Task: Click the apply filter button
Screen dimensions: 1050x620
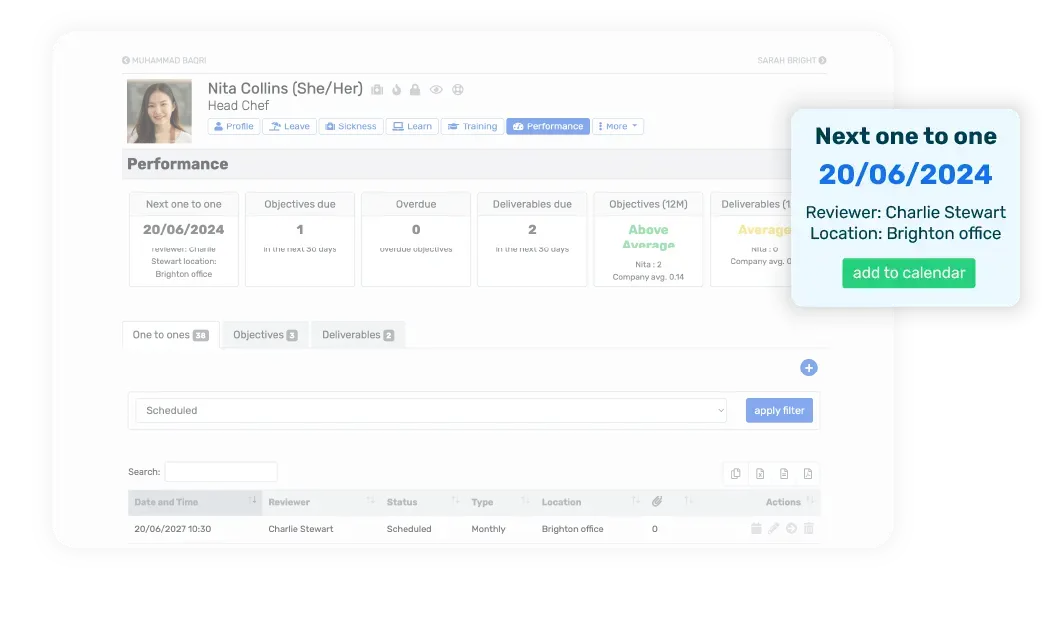Action: (x=779, y=410)
